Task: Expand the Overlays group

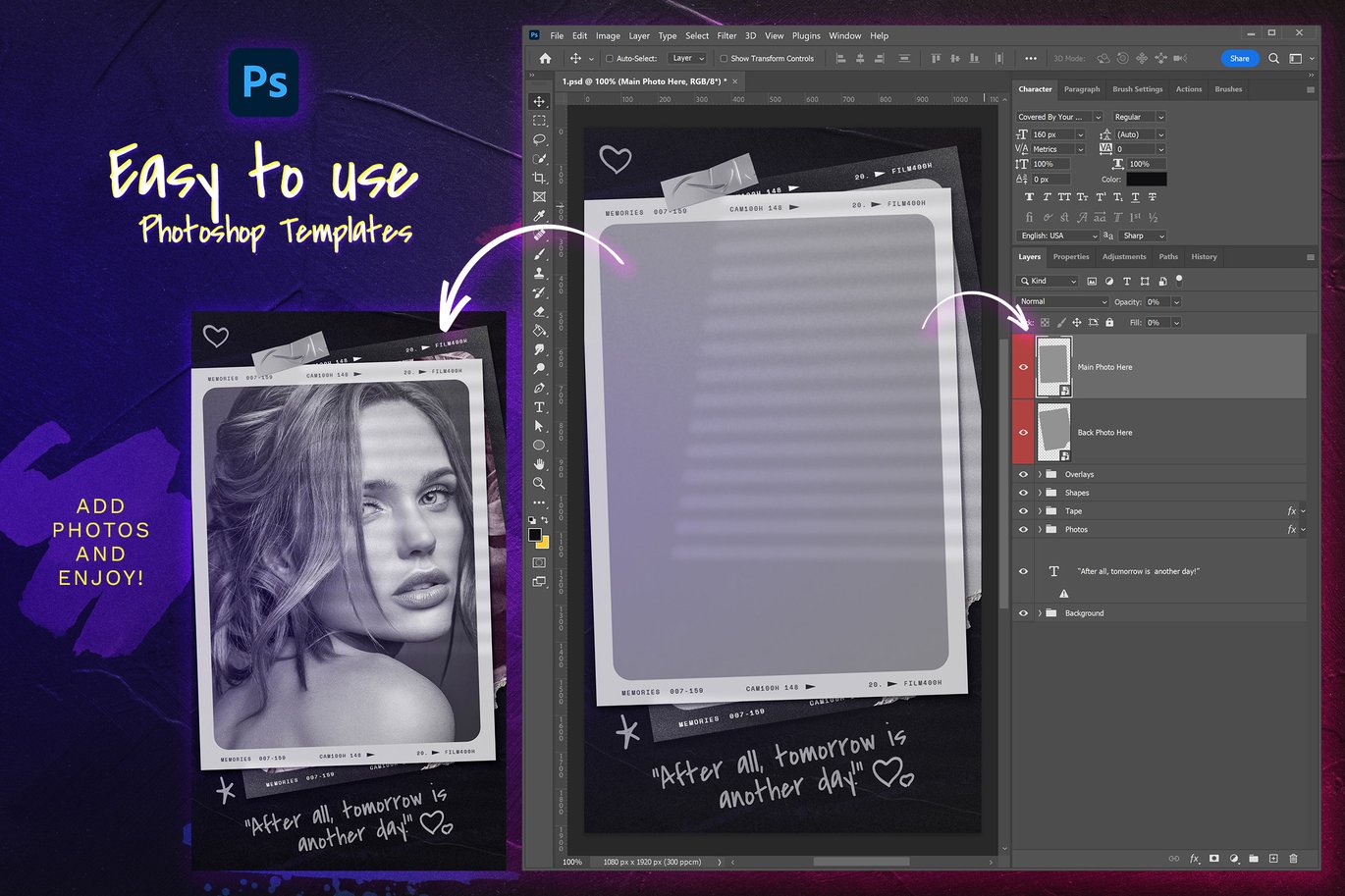Action: point(1040,474)
